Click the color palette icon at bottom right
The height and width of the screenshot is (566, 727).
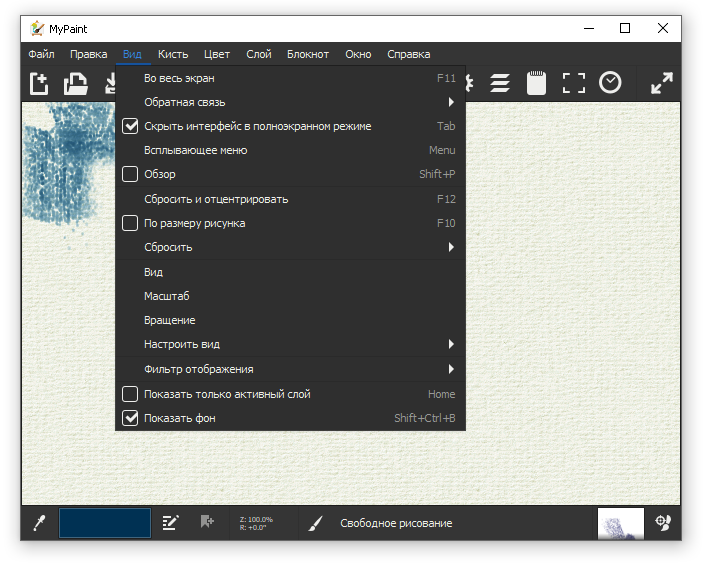[x=663, y=523]
